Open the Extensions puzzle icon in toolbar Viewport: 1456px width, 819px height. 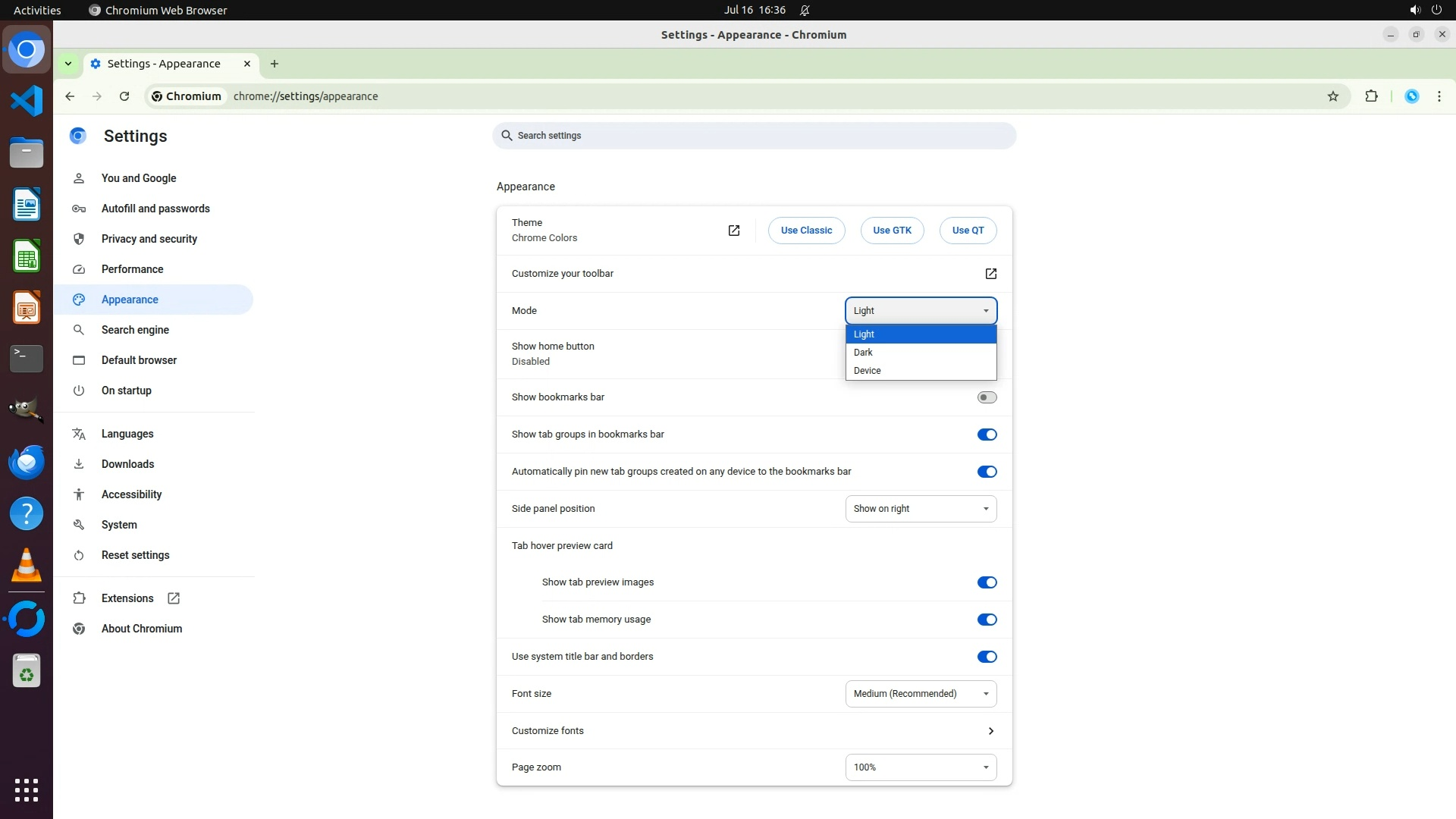click(1371, 96)
